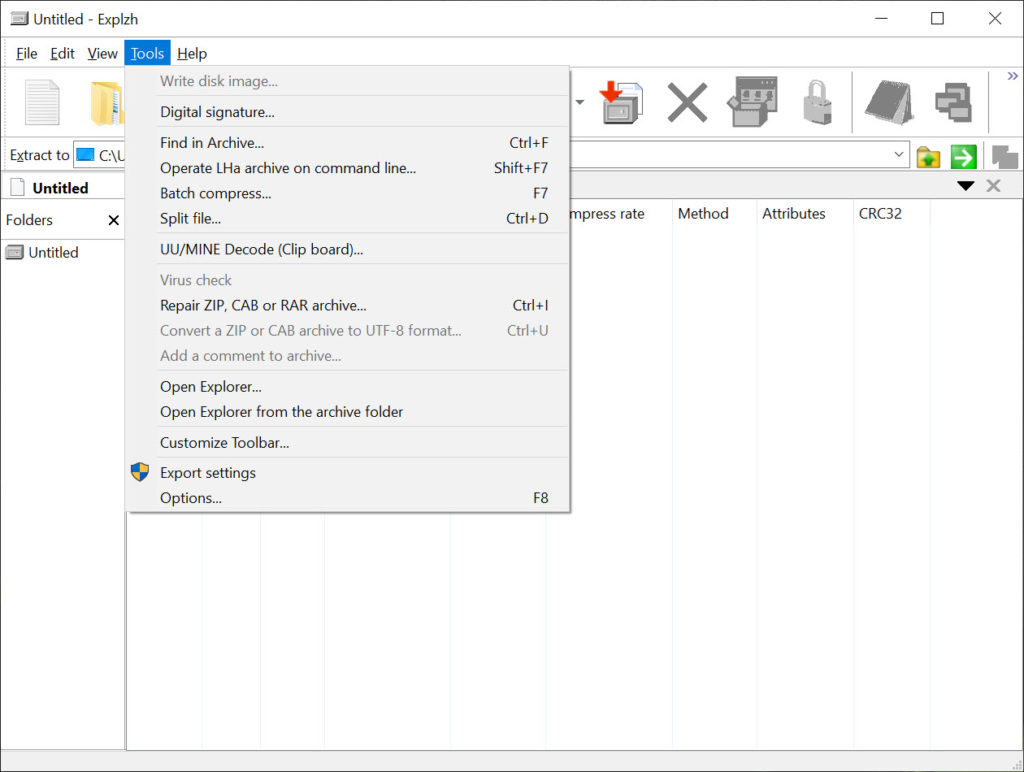
Task: Expand the Extract to path dropdown
Action: (898, 155)
